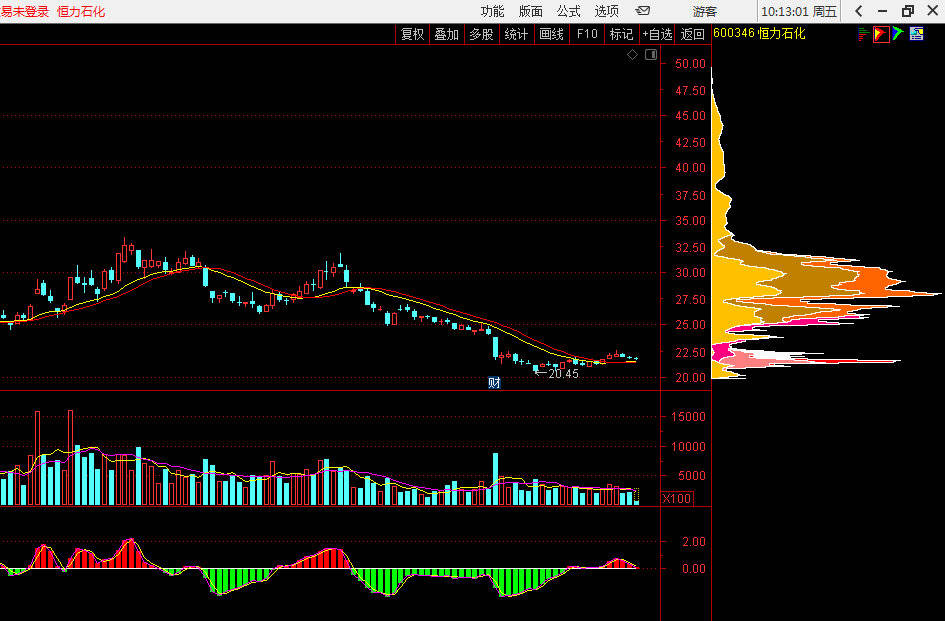The width and height of the screenshot is (945, 621).
Task: Click the 财 financial marker on chart
Action: click(494, 382)
